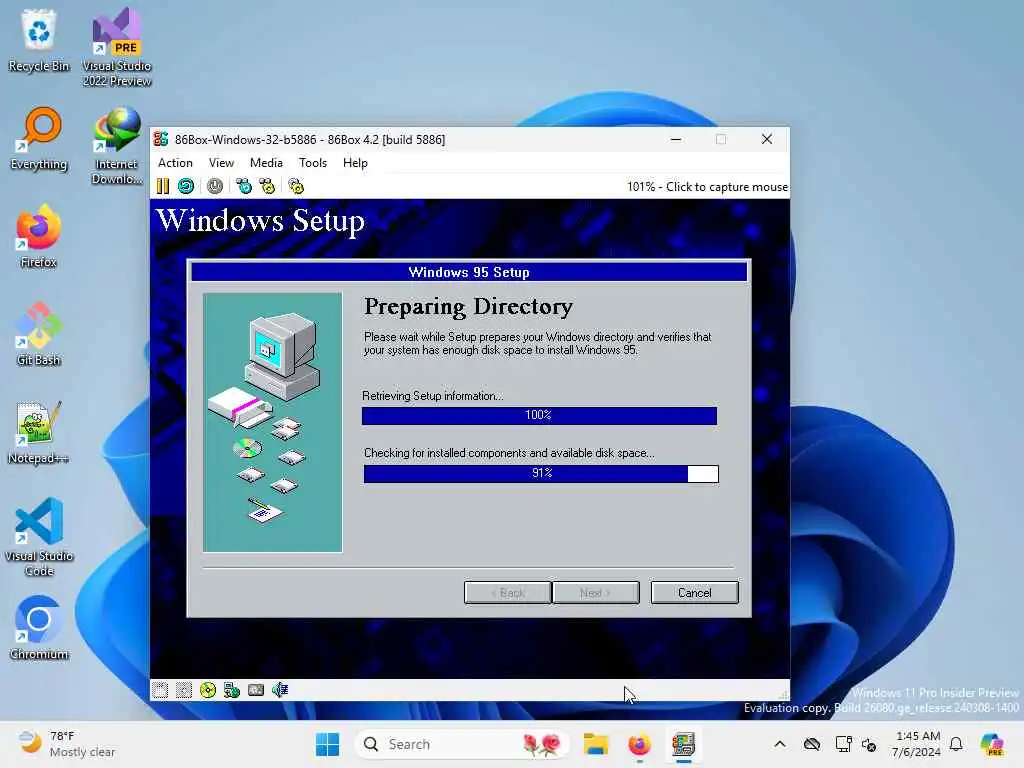Click OneDrive tray cloud icon
This screenshot has height=768, width=1024.
pyautogui.click(x=812, y=744)
